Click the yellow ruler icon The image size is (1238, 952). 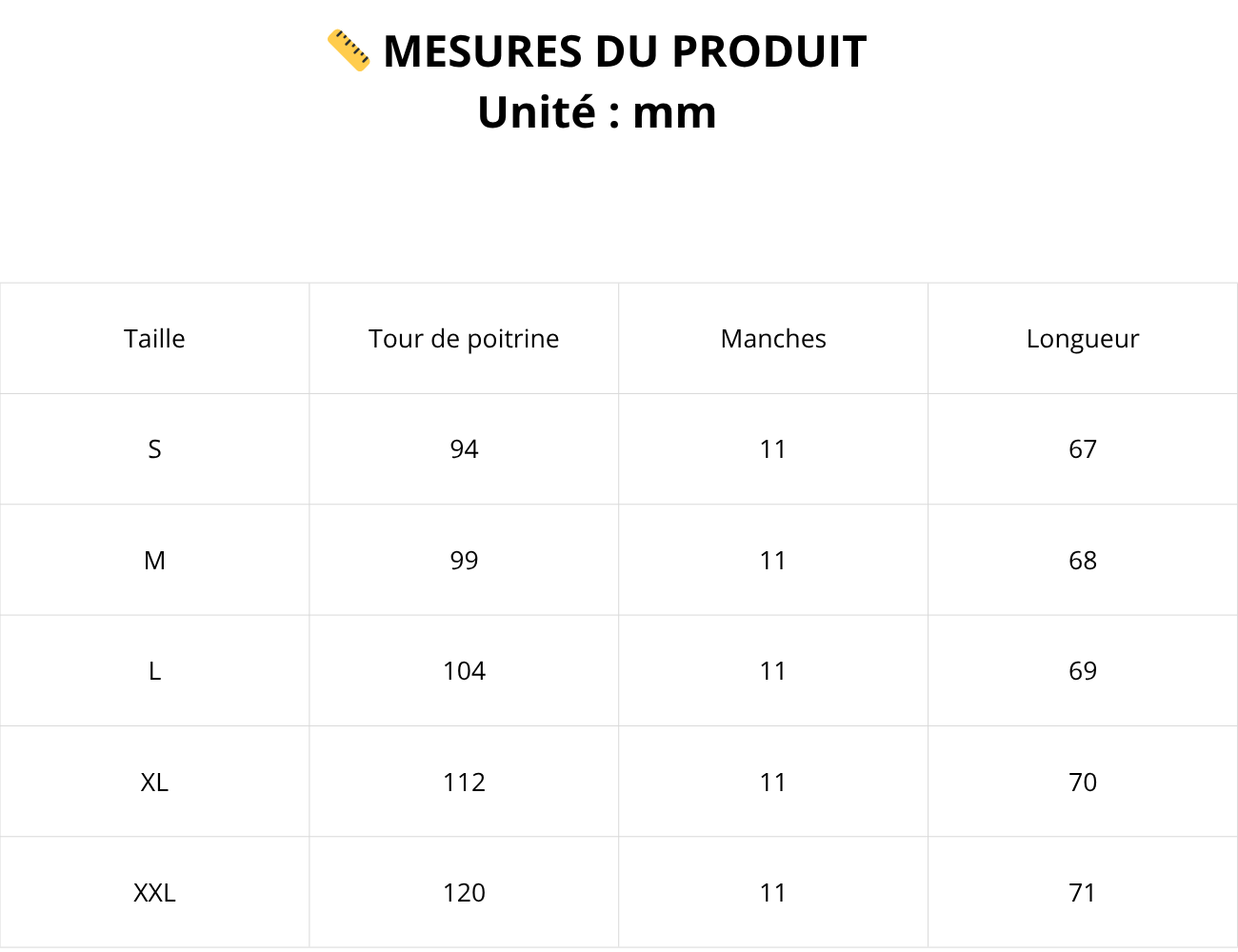pyautogui.click(x=349, y=50)
